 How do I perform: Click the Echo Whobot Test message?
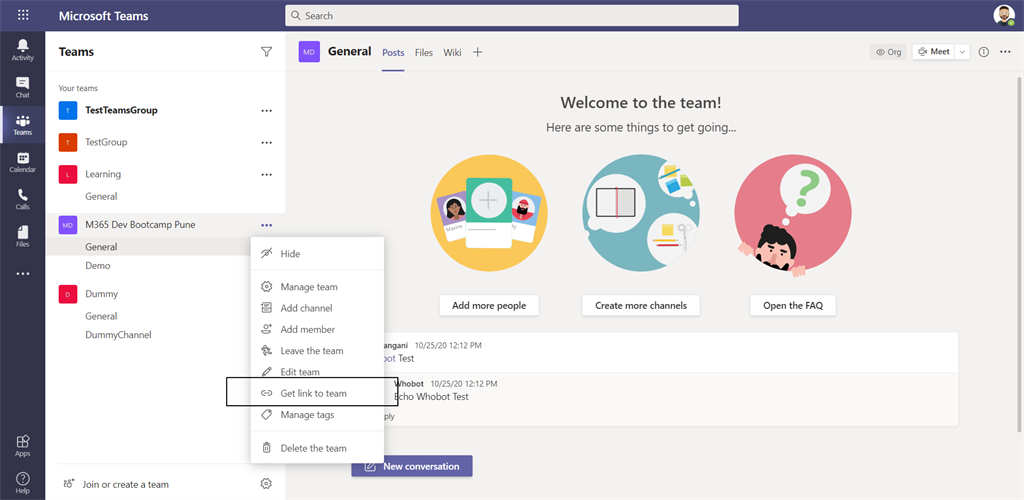pyautogui.click(x=431, y=396)
